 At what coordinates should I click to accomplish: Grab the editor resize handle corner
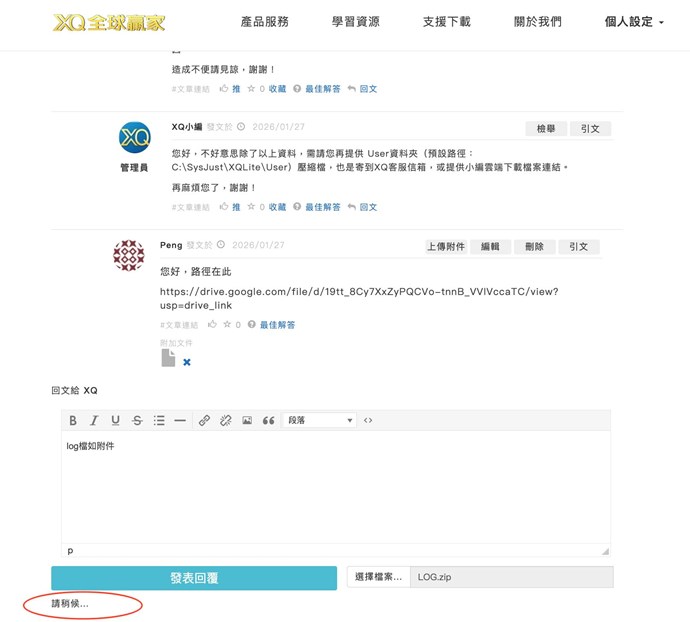coord(606,551)
